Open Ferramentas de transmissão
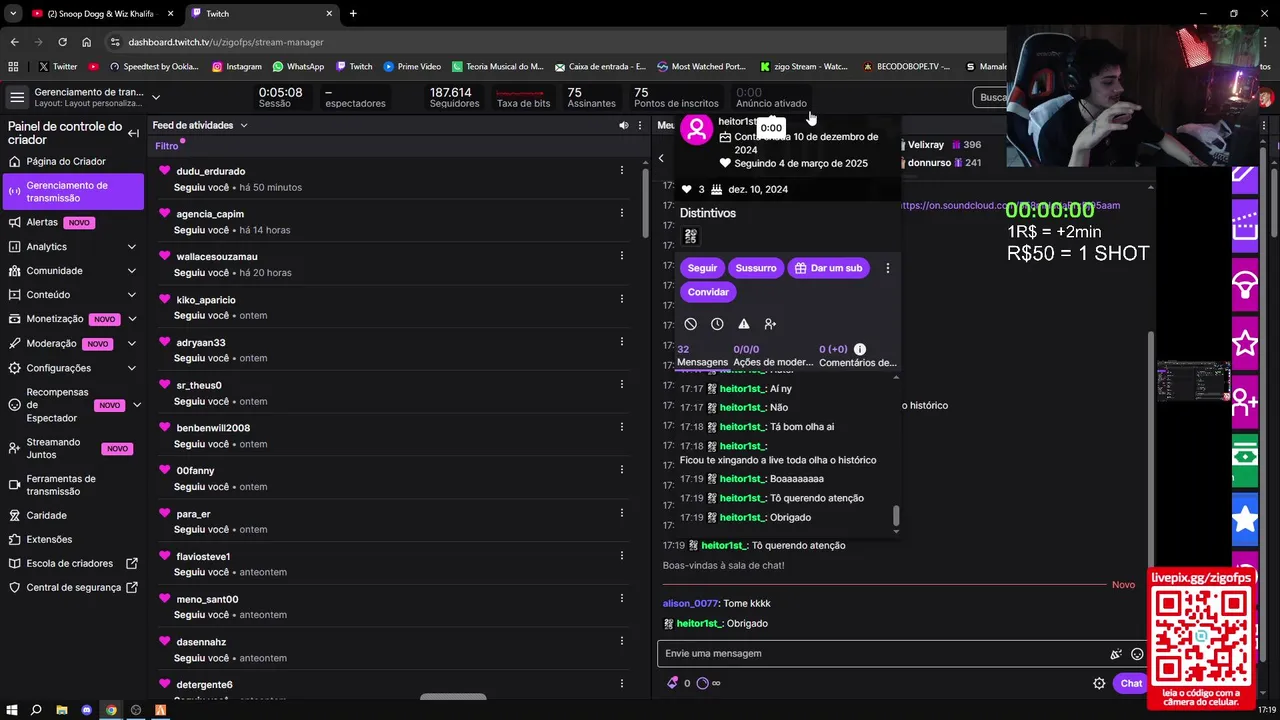This screenshot has width=1280, height=720. (73, 485)
